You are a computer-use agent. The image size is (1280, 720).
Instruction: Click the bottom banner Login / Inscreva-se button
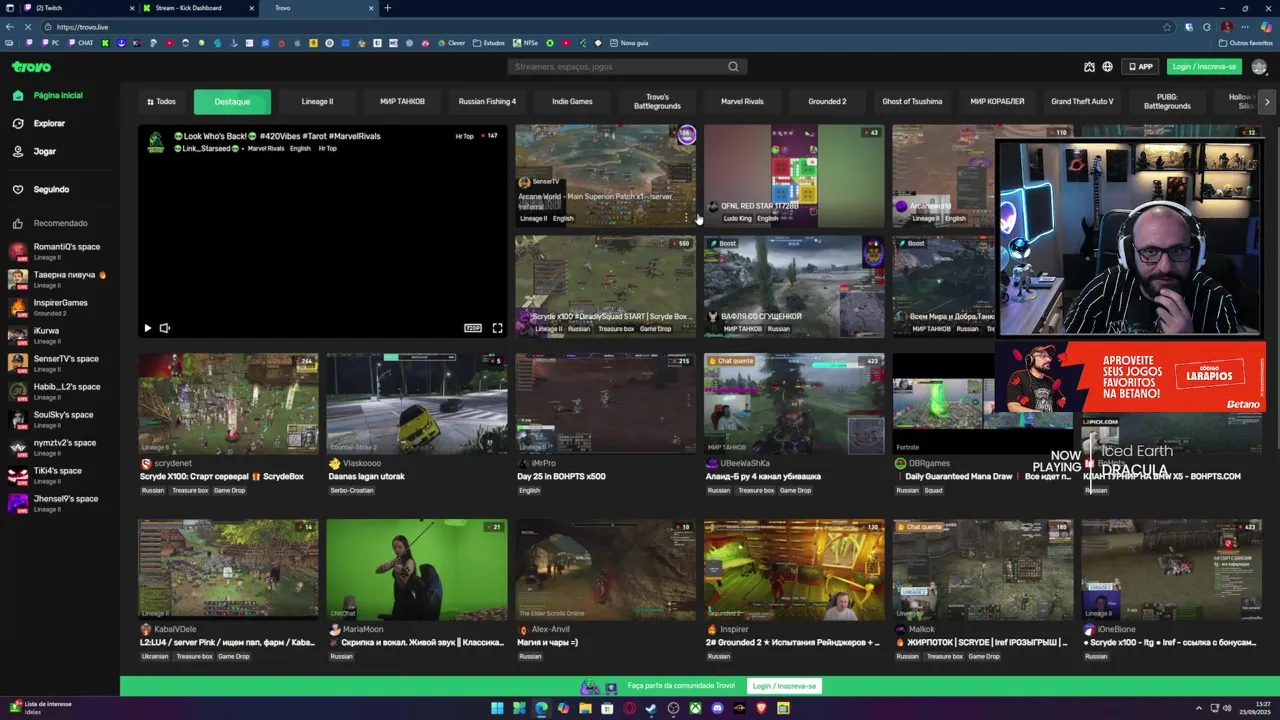(784, 686)
